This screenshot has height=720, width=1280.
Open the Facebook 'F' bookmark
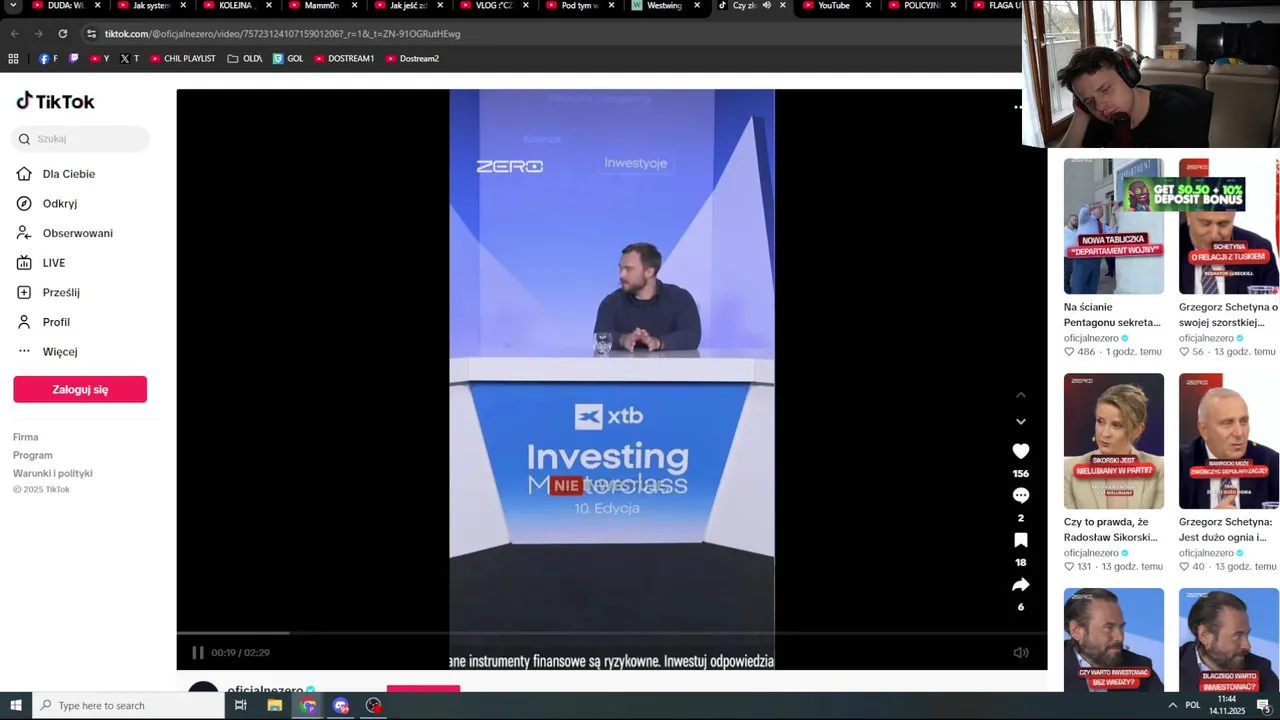click(x=48, y=59)
